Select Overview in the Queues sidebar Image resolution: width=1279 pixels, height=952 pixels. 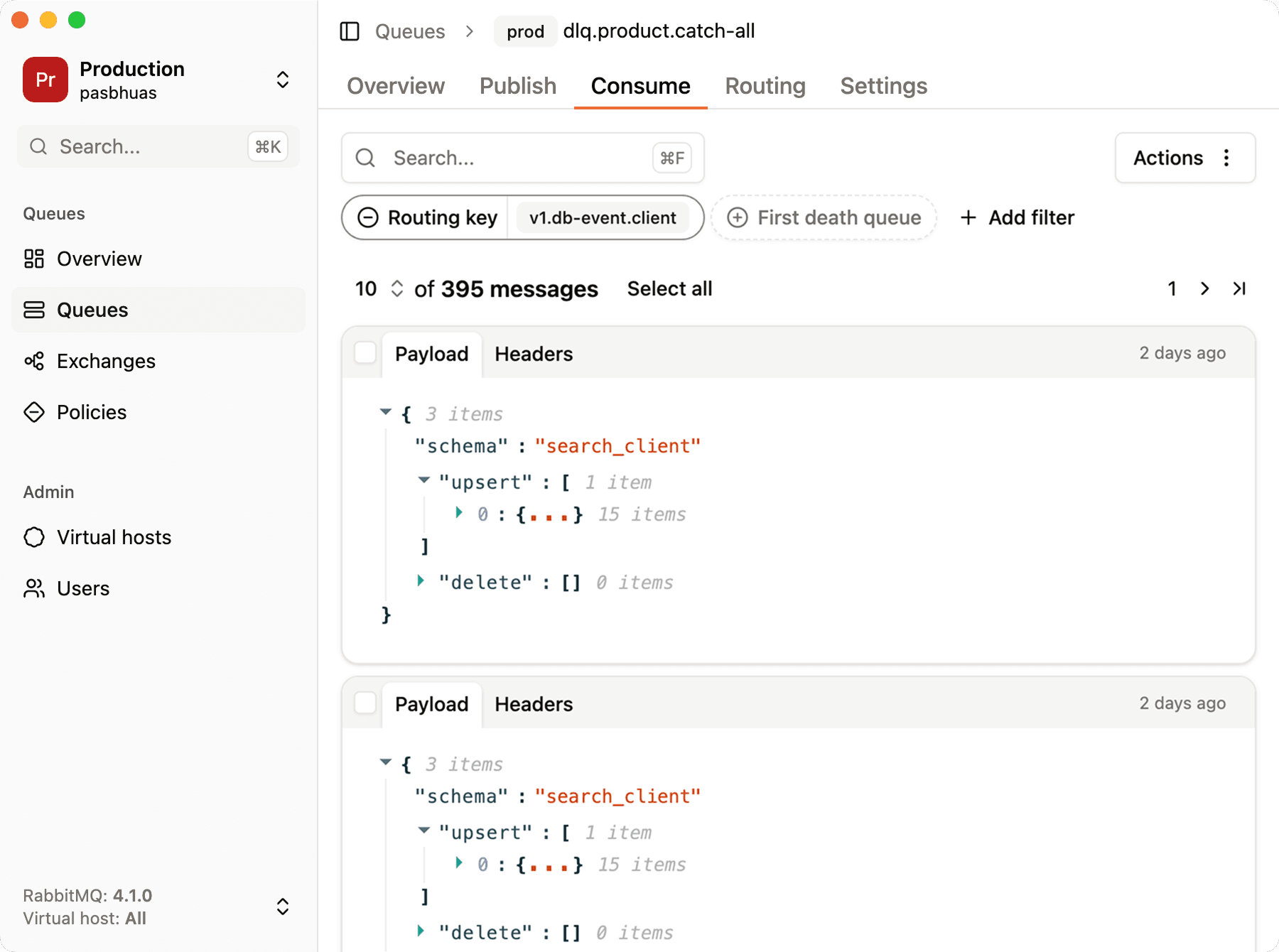point(99,259)
